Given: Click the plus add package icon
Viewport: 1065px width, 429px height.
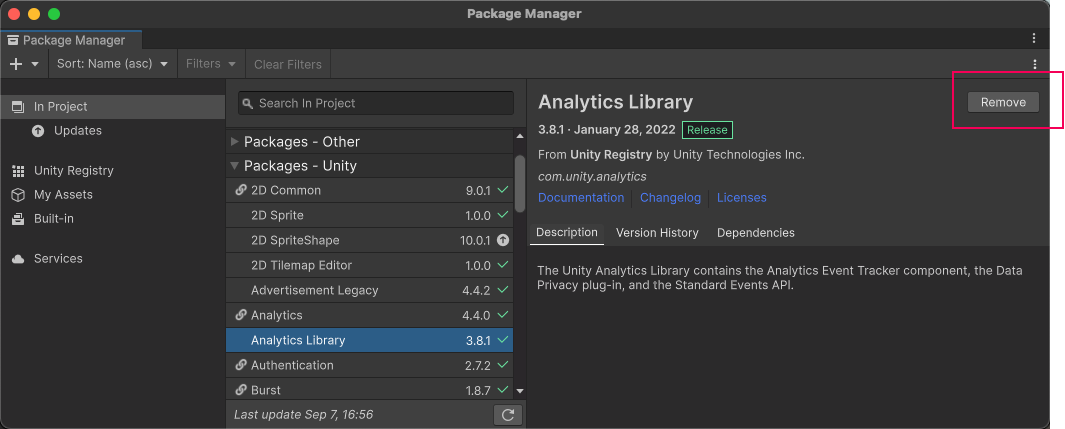Looking at the screenshot, I should tap(16, 64).
